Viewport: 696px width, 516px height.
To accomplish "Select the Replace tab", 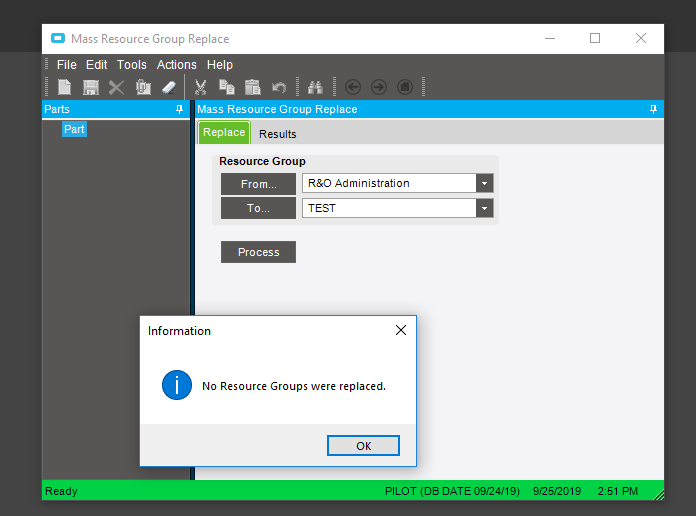I will pos(224,132).
